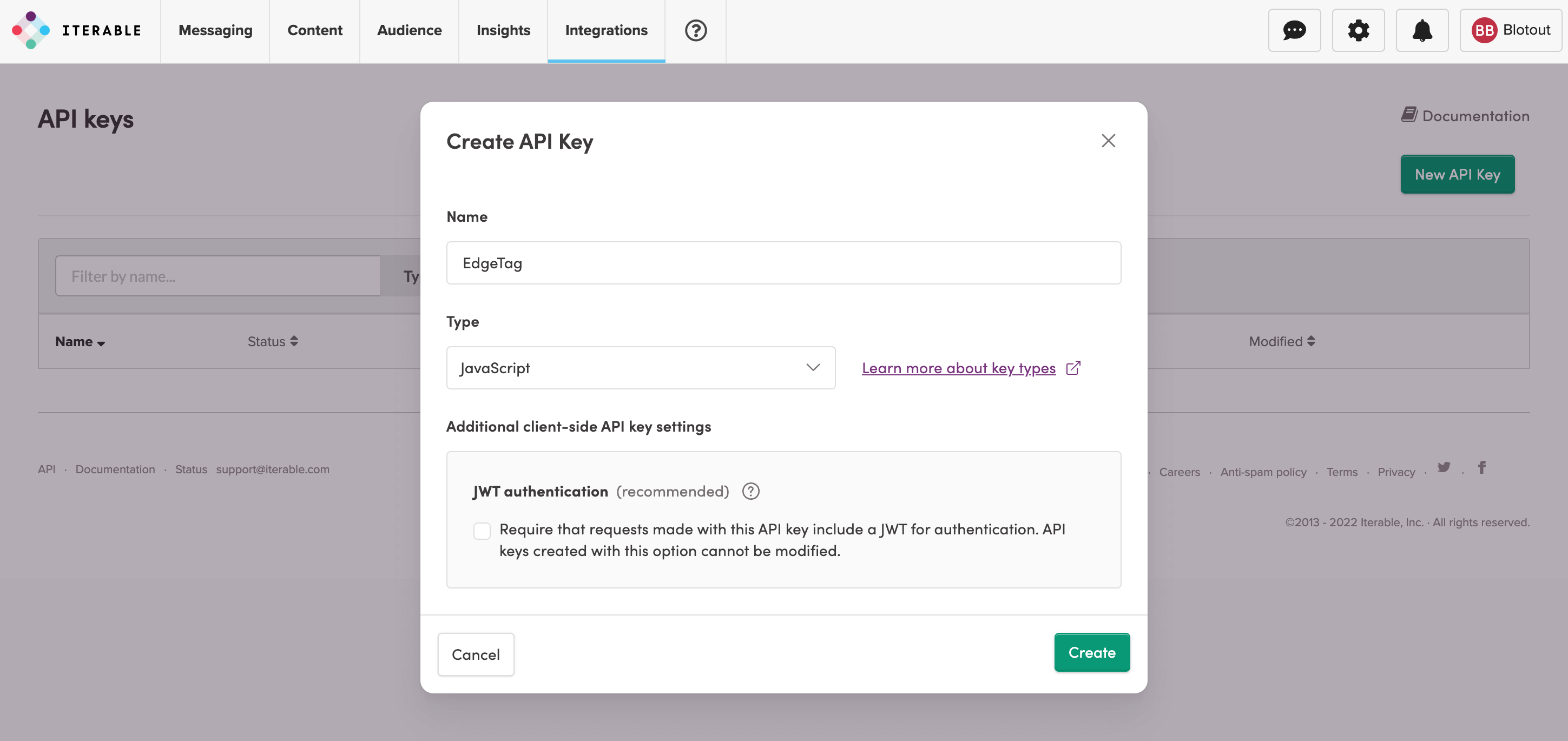Click the help question mark icon in navbar
Image resolution: width=1568 pixels, height=741 pixels.
click(x=695, y=30)
